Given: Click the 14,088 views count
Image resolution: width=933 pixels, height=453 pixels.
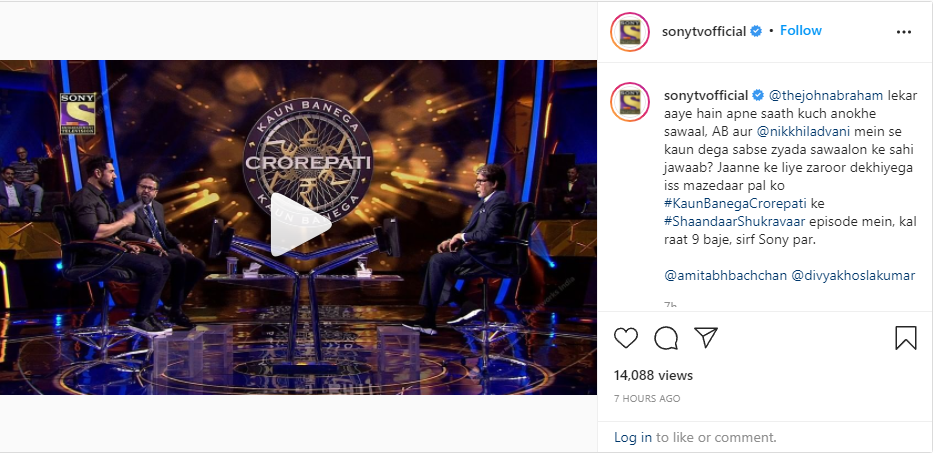Looking at the screenshot, I should [x=653, y=376].
